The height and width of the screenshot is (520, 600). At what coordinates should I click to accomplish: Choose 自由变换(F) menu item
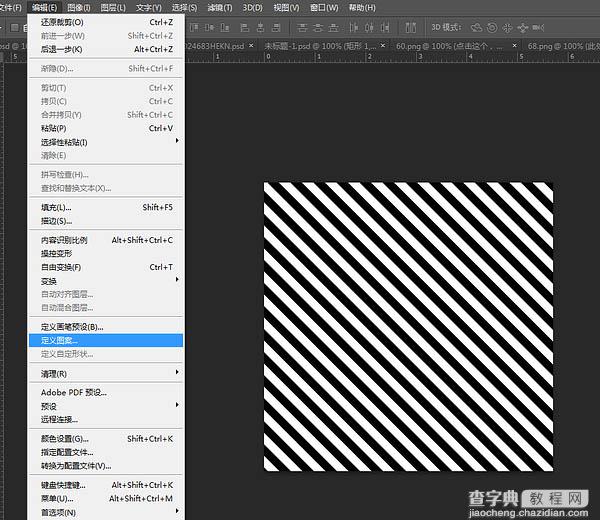pos(106,267)
